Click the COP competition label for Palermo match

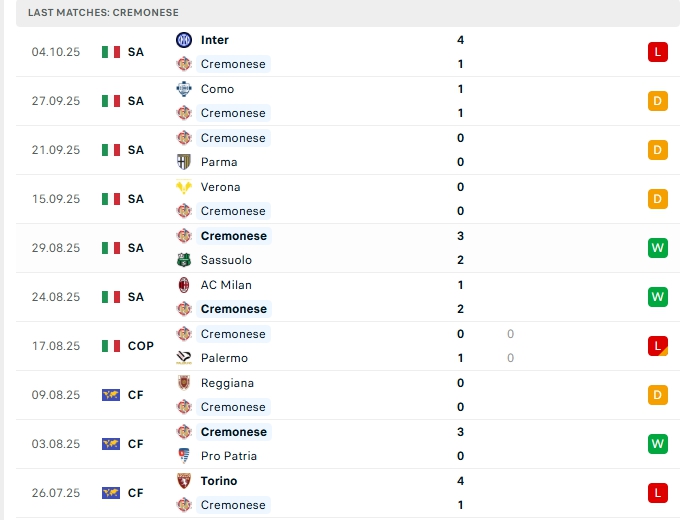[141, 346]
